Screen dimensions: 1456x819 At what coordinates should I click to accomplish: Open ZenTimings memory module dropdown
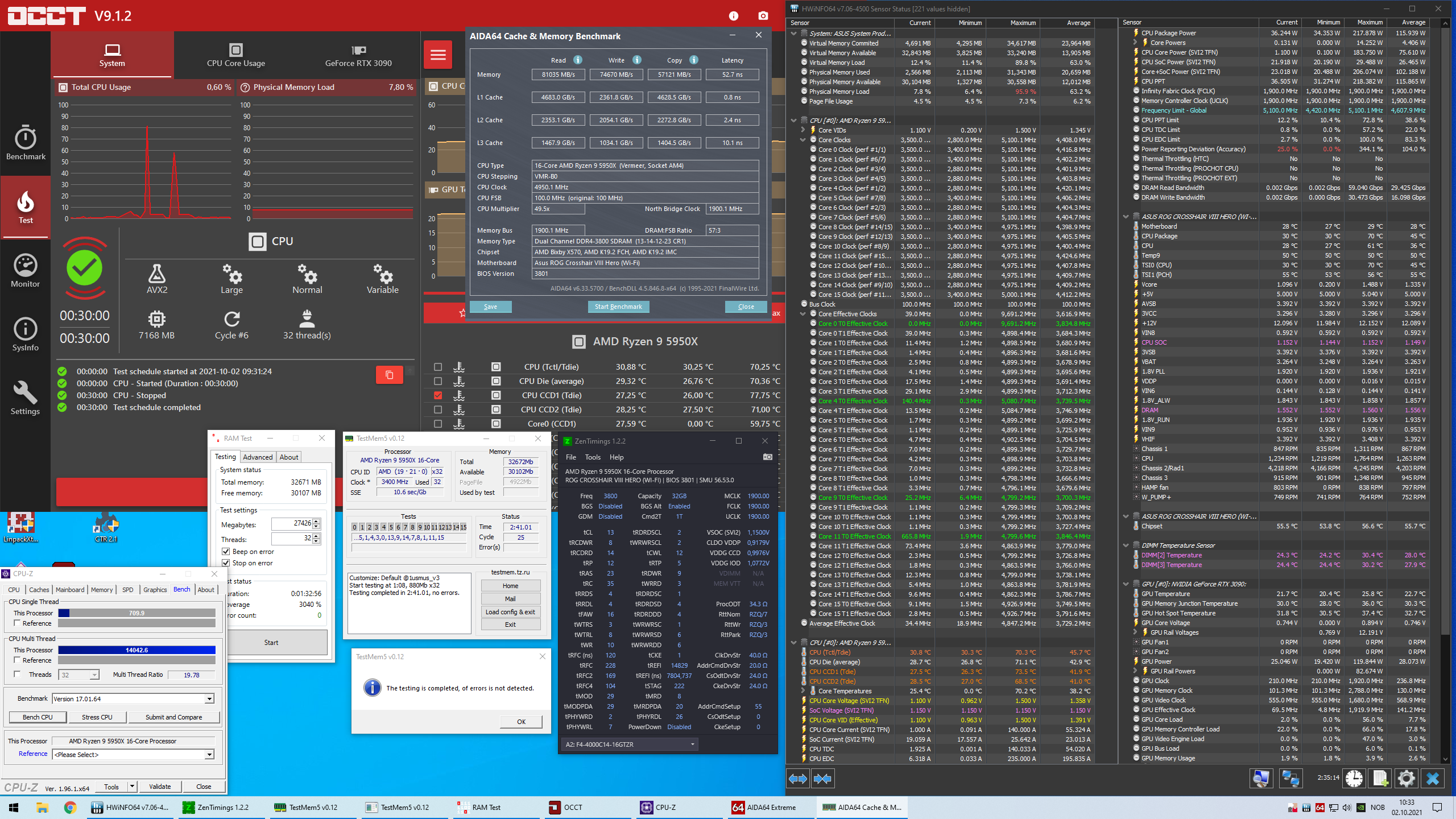(x=630, y=744)
